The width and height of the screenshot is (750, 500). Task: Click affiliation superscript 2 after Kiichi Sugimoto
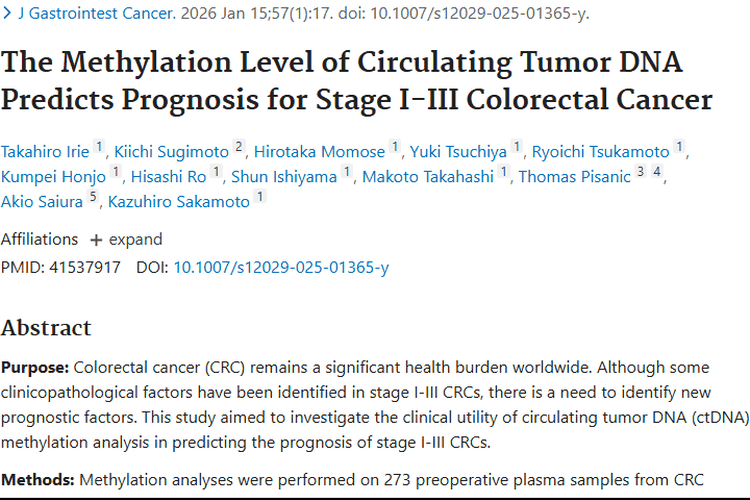pyautogui.click(x=239, y=148)
